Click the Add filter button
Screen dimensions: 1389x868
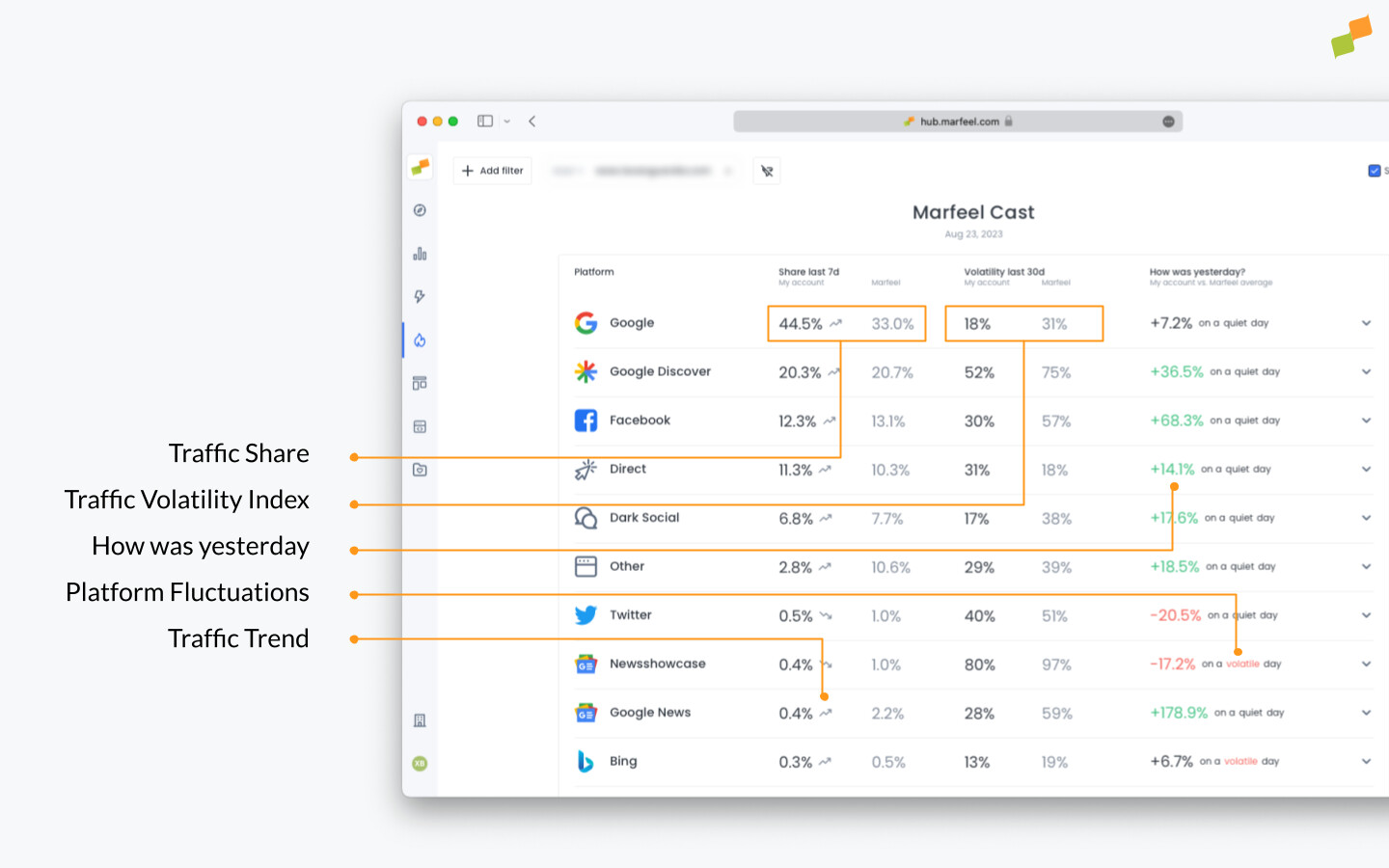pos(492,171)
